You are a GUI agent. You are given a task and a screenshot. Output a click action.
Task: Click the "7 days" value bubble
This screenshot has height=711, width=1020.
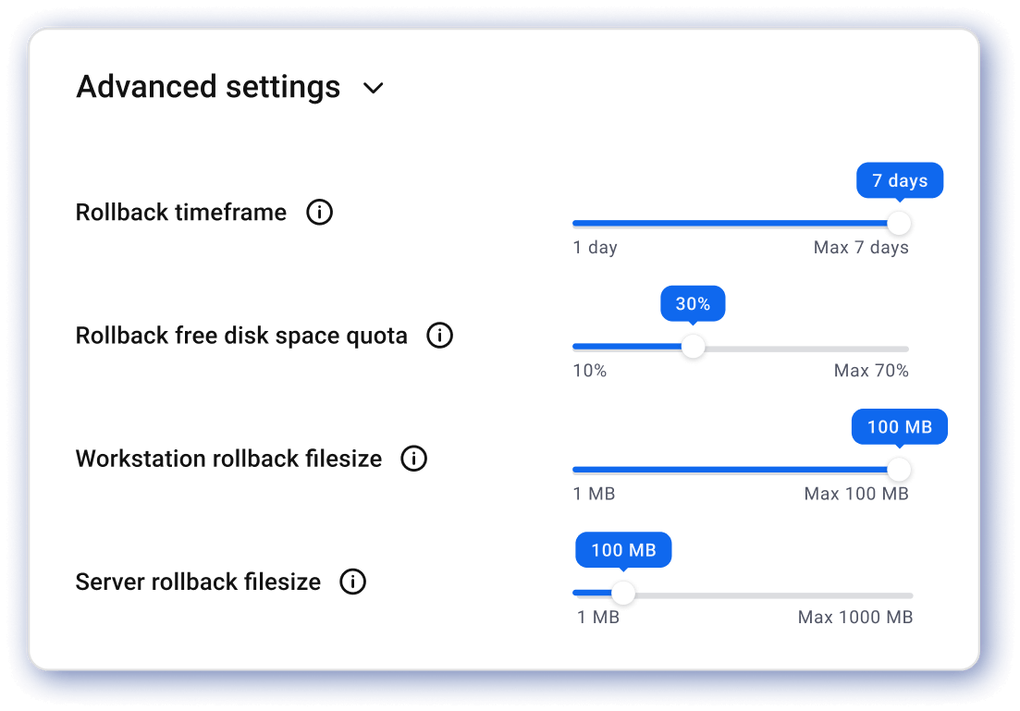[x=900, y=181]
